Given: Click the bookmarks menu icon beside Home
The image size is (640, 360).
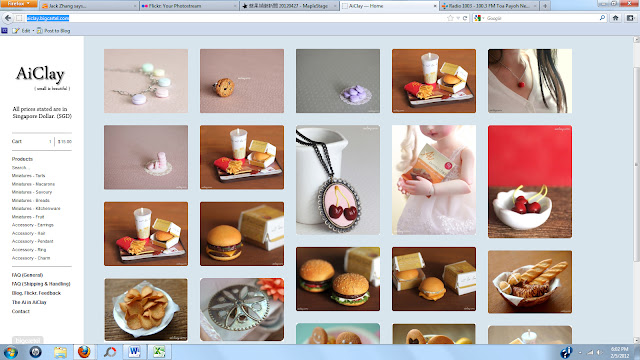Looking at the screenshot, I should [x=630, y=18].
